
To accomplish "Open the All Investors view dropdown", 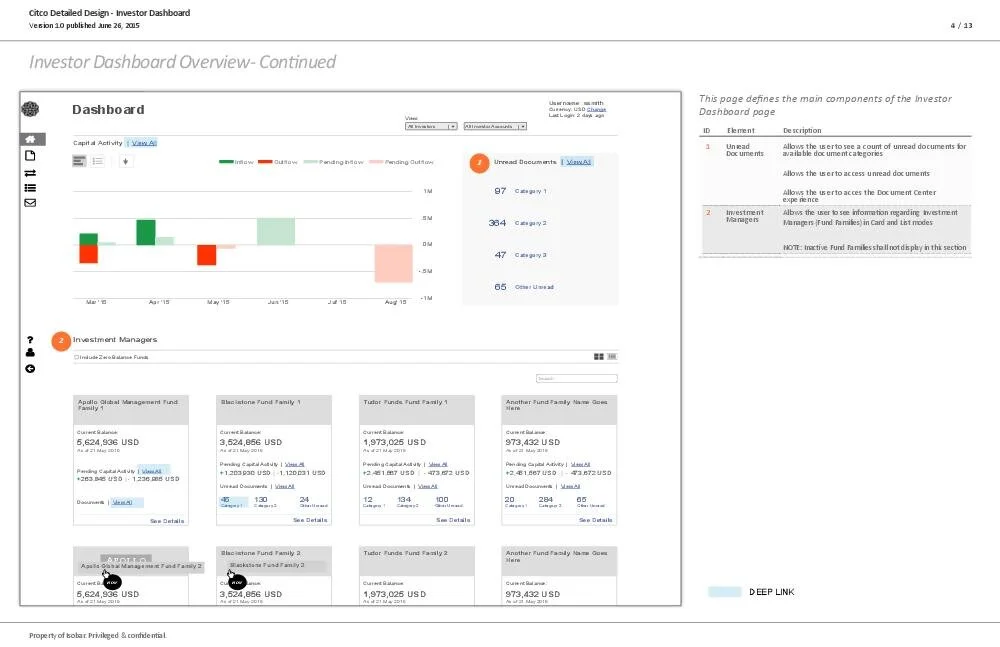I will 432,126.
